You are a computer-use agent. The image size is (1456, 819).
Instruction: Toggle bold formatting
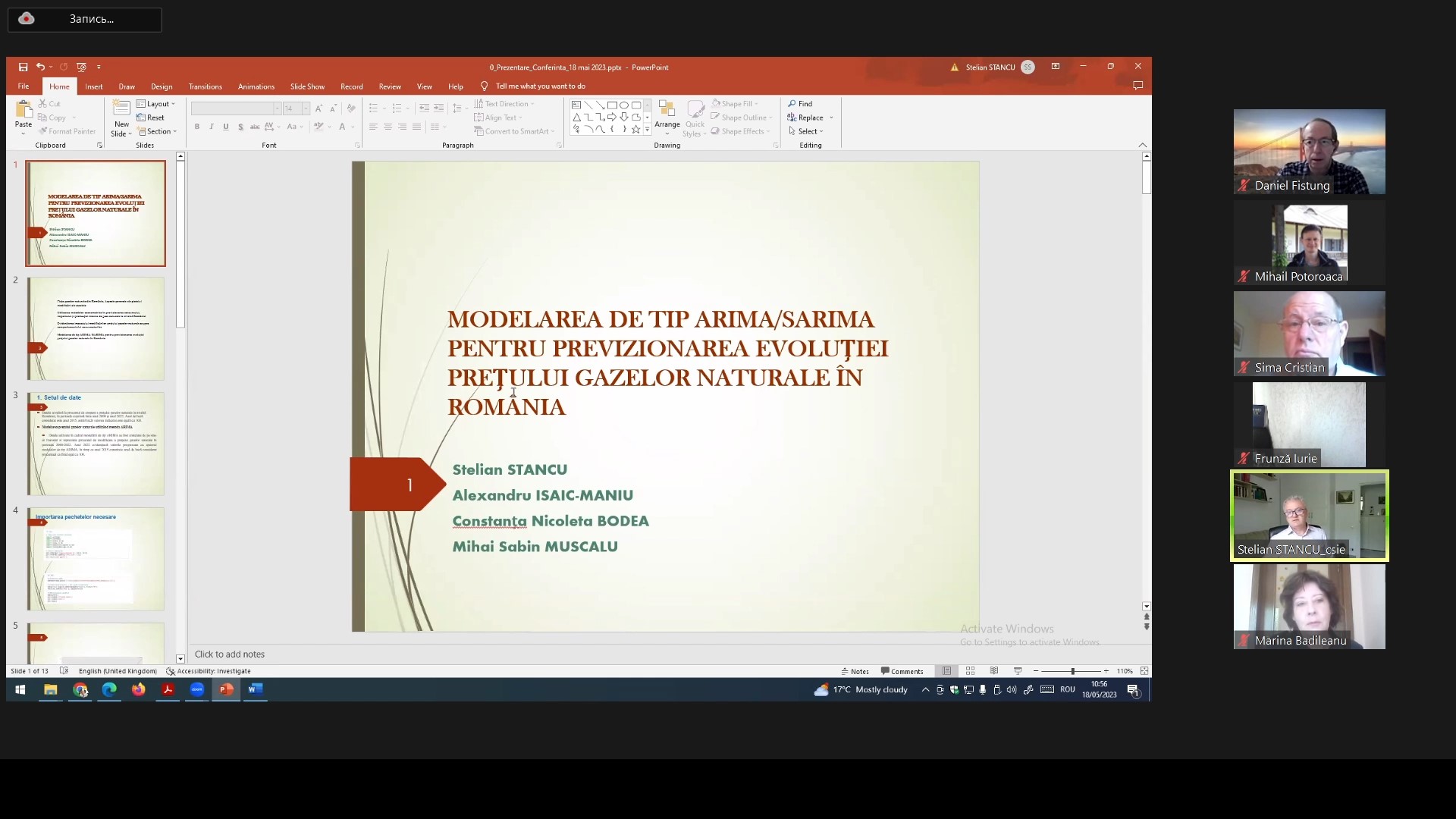pyautogui.click(x=197, y=127)
